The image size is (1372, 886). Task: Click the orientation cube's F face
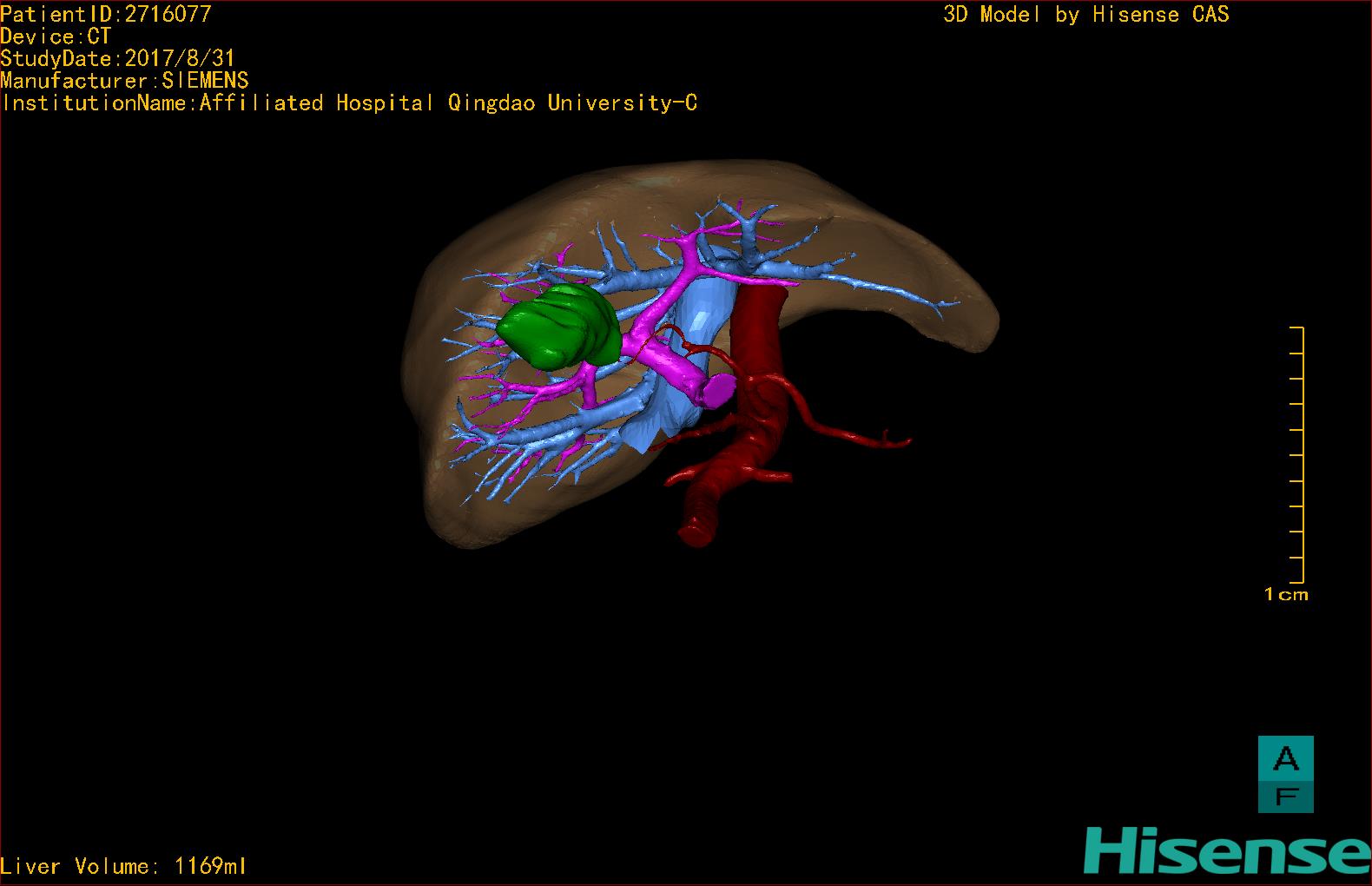1286,797
